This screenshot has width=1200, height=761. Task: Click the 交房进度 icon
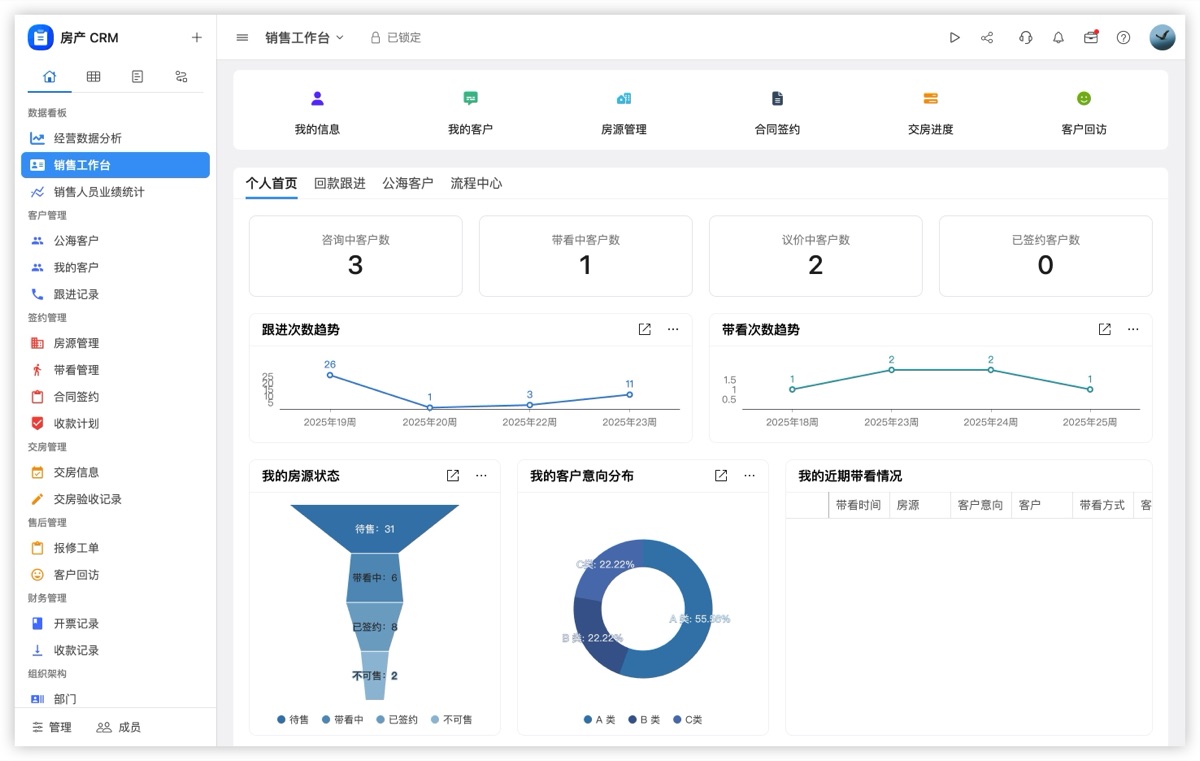(930, 98)
